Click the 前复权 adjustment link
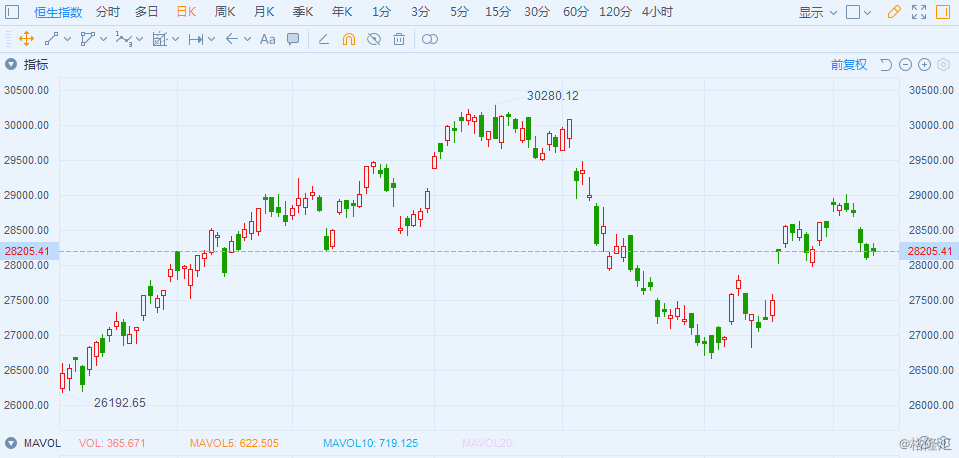This screenshot has height=458, width=959. coord(849,65)
